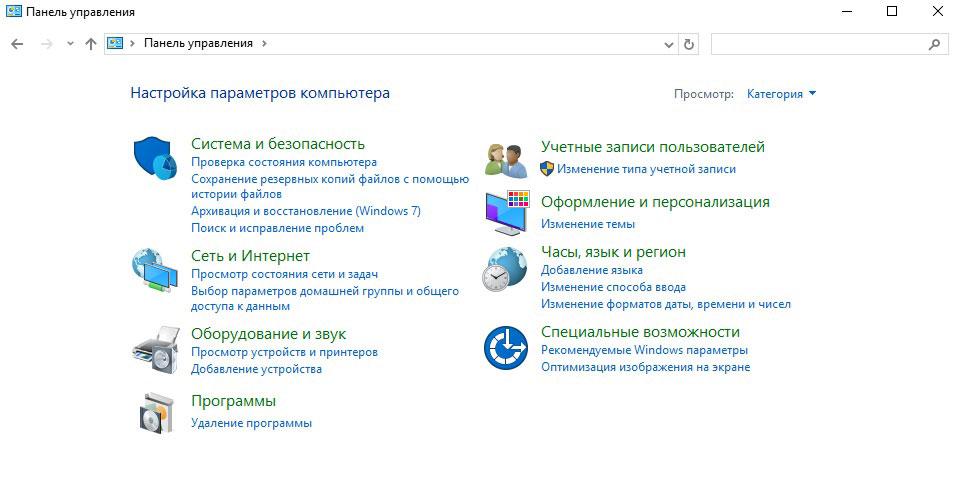
Task: Refresh the Control Panel address bar
Action: (688, 44)
